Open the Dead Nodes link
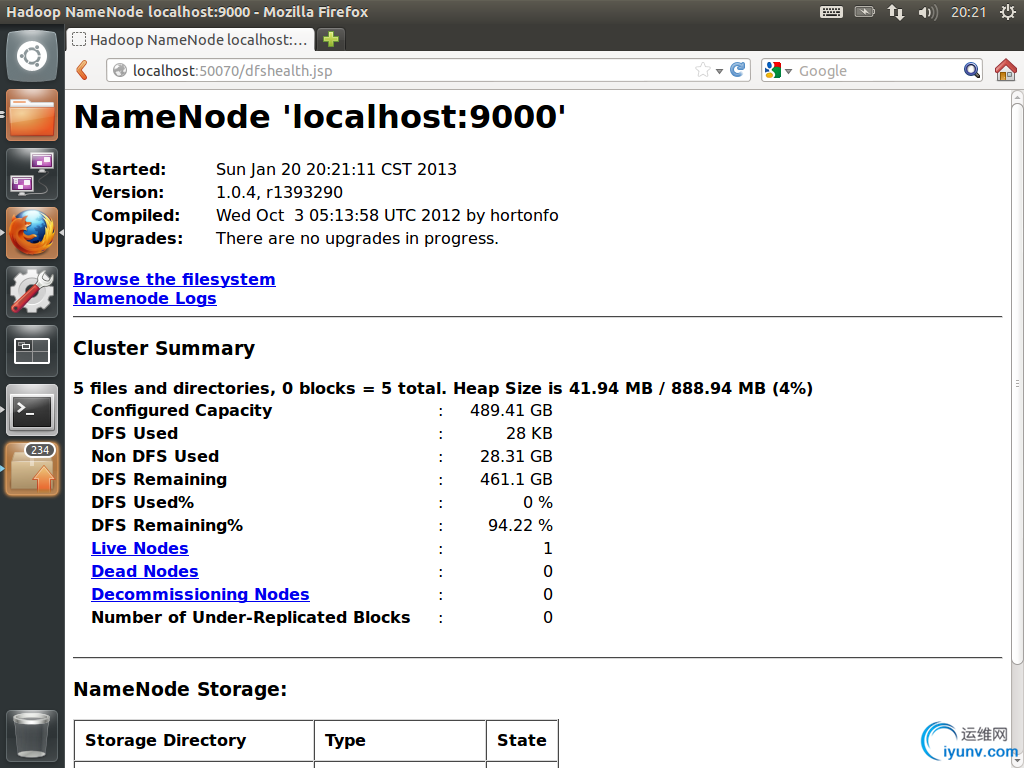 point(145,571)
